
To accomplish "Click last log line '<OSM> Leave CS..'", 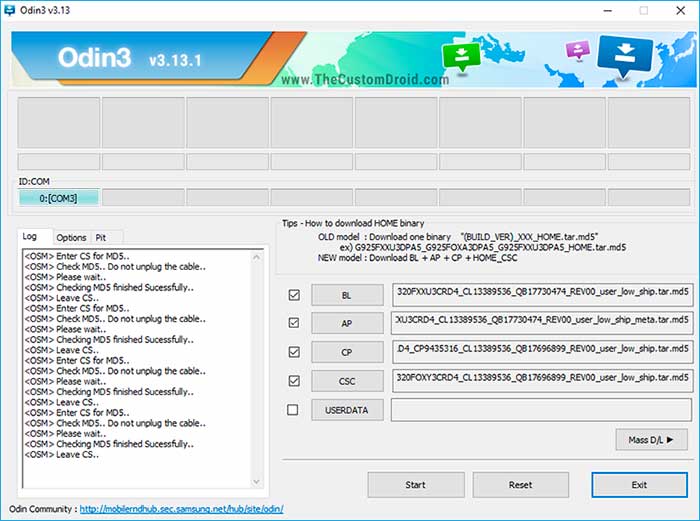I will 62,454.
